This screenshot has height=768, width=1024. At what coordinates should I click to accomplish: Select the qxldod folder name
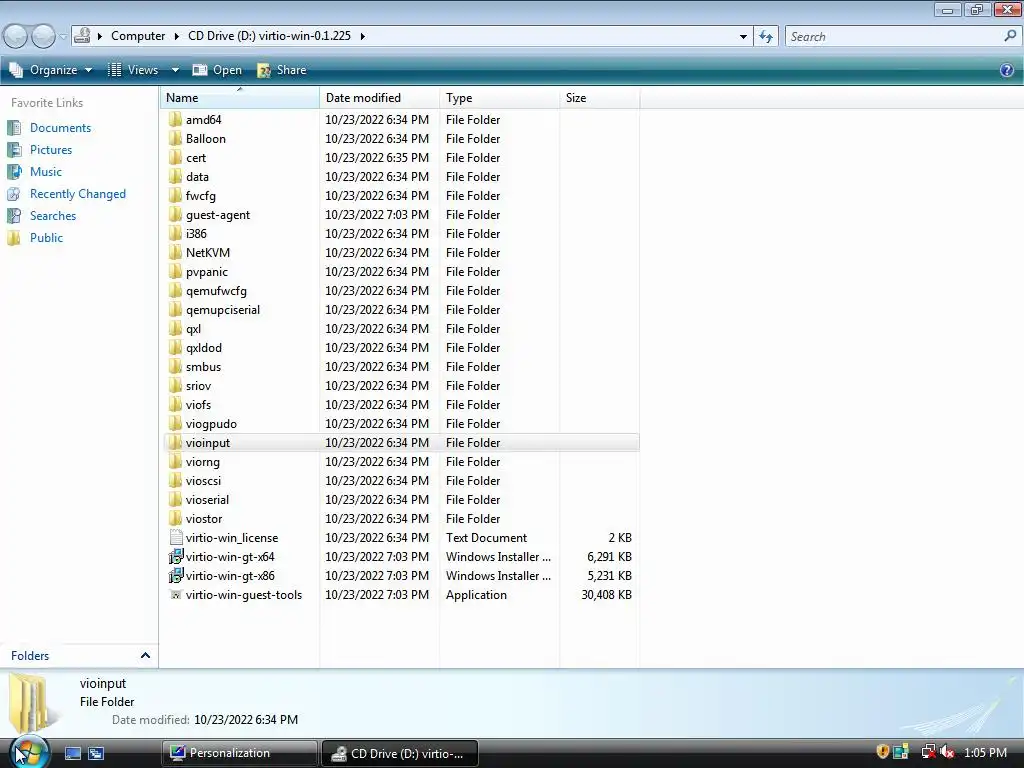point(204,348)
